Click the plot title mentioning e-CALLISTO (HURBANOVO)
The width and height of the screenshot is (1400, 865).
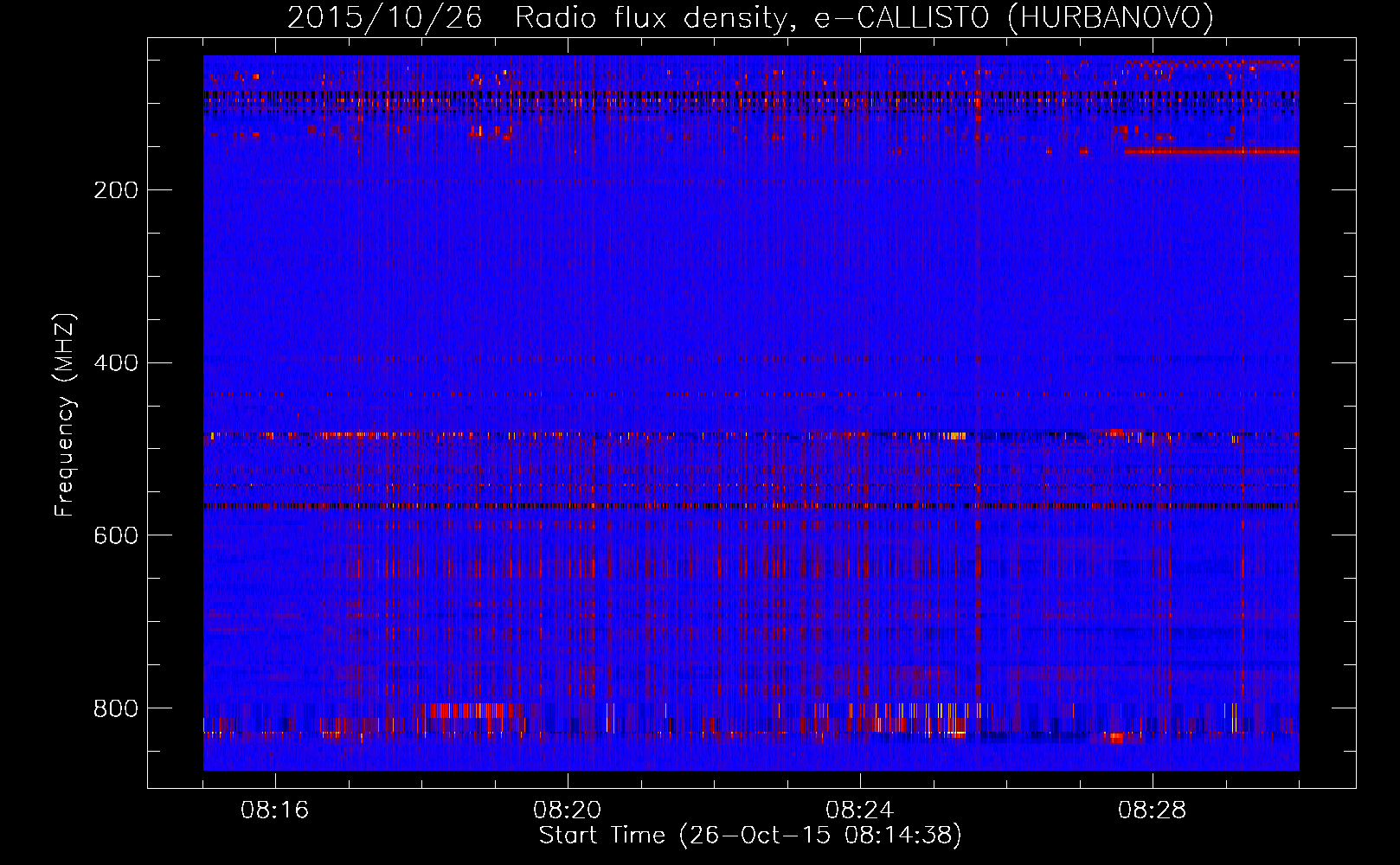(x=750, y=18)
